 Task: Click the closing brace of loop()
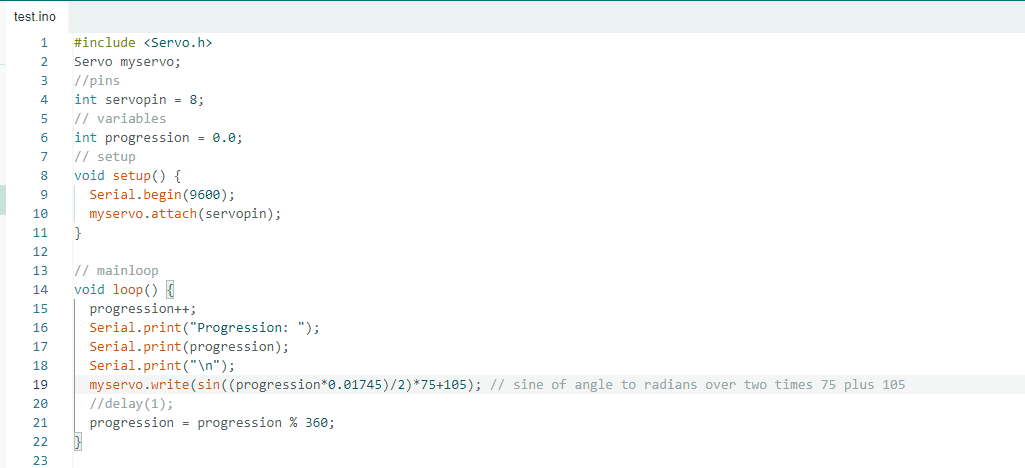point(78,441)
